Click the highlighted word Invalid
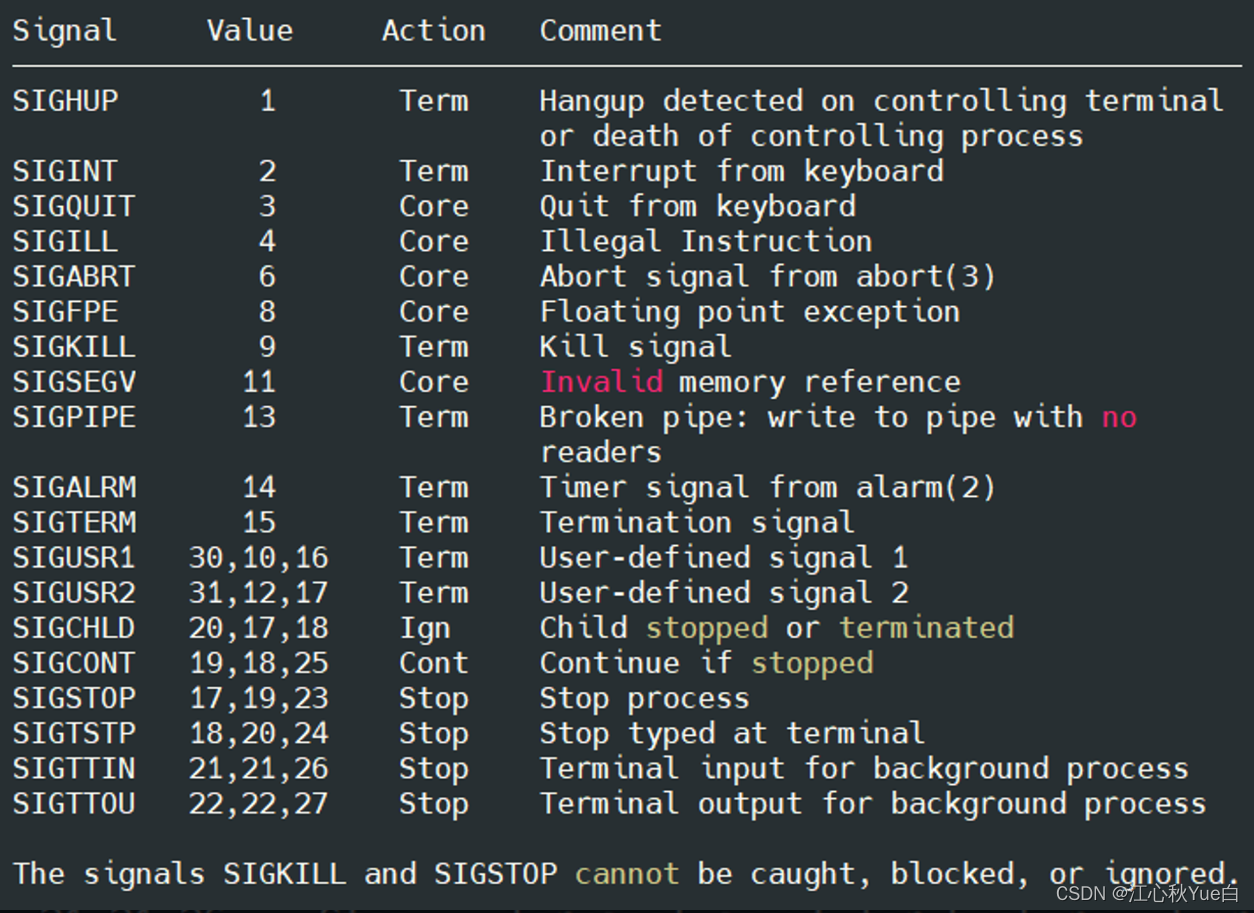 point(601,382)
